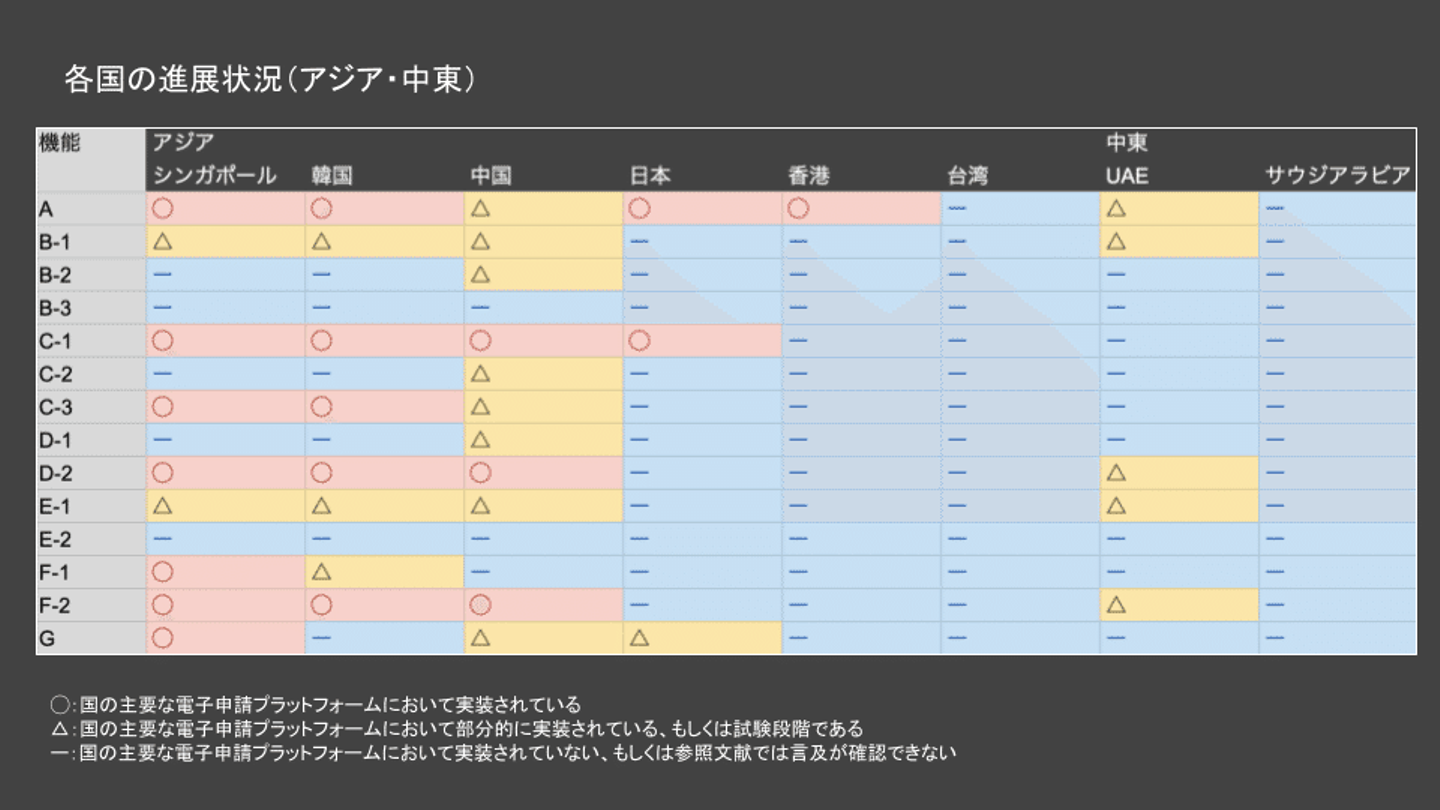This screenshot has height=810, width=1440.
Task: Select the UAE column header
Action: (x=1127, y=176)
